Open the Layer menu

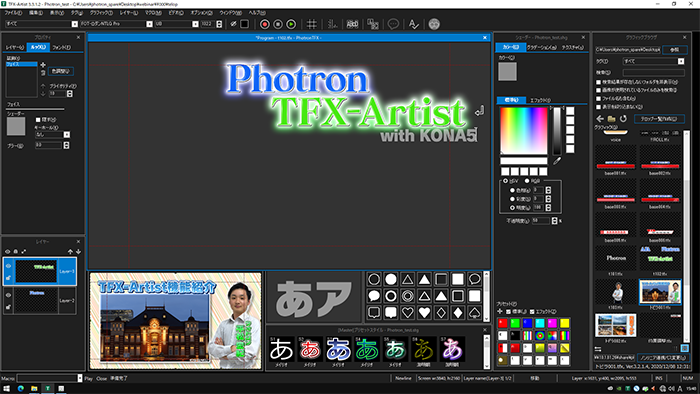tap(129, 13)
